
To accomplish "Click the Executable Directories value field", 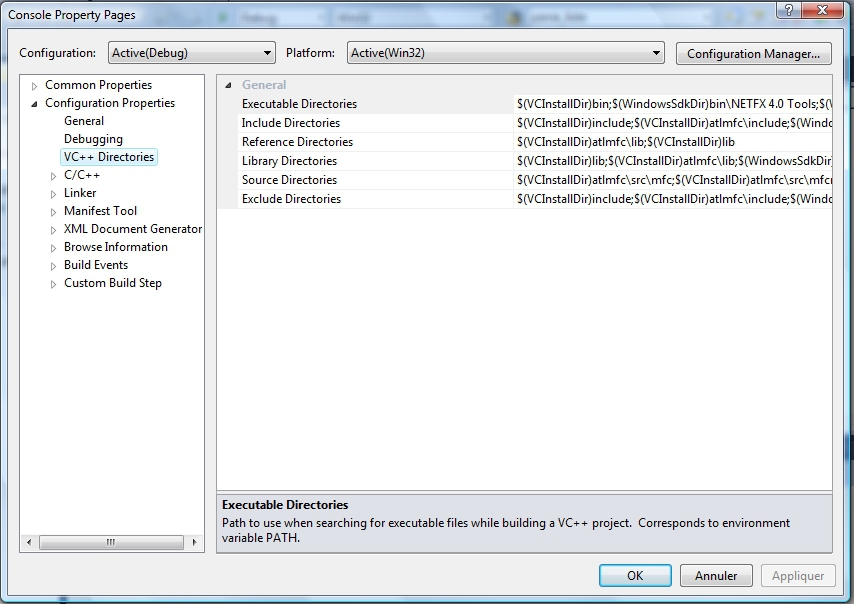I will [672, 104].
